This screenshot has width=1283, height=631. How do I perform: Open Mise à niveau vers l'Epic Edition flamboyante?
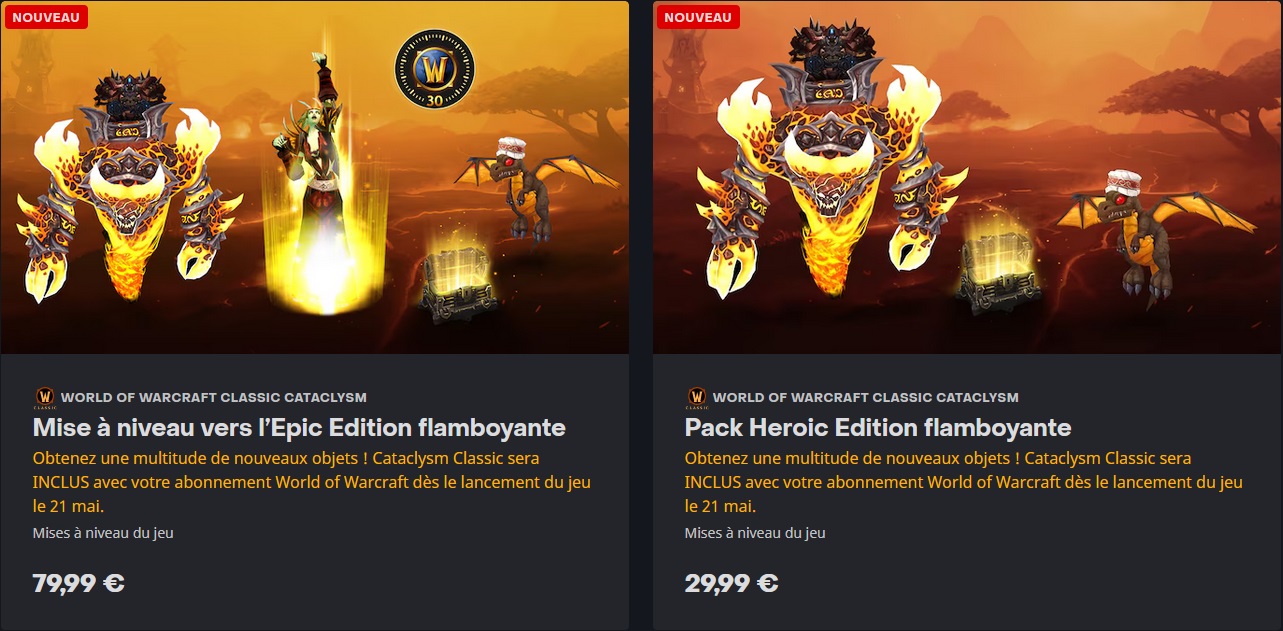point(299,428)
